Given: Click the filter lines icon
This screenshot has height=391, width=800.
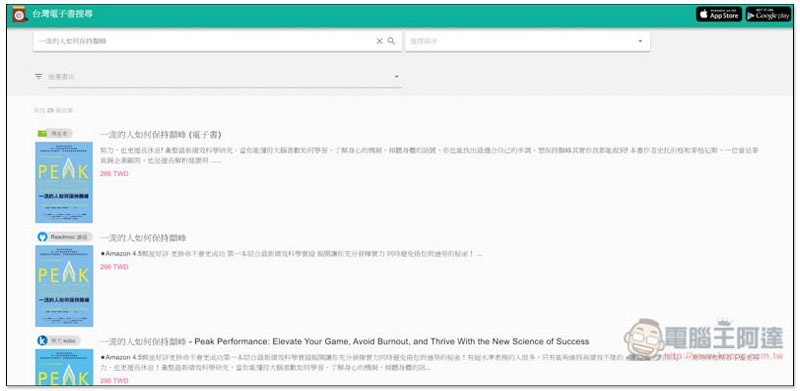Looking at the screenshot, I should [x=38, y=76].
